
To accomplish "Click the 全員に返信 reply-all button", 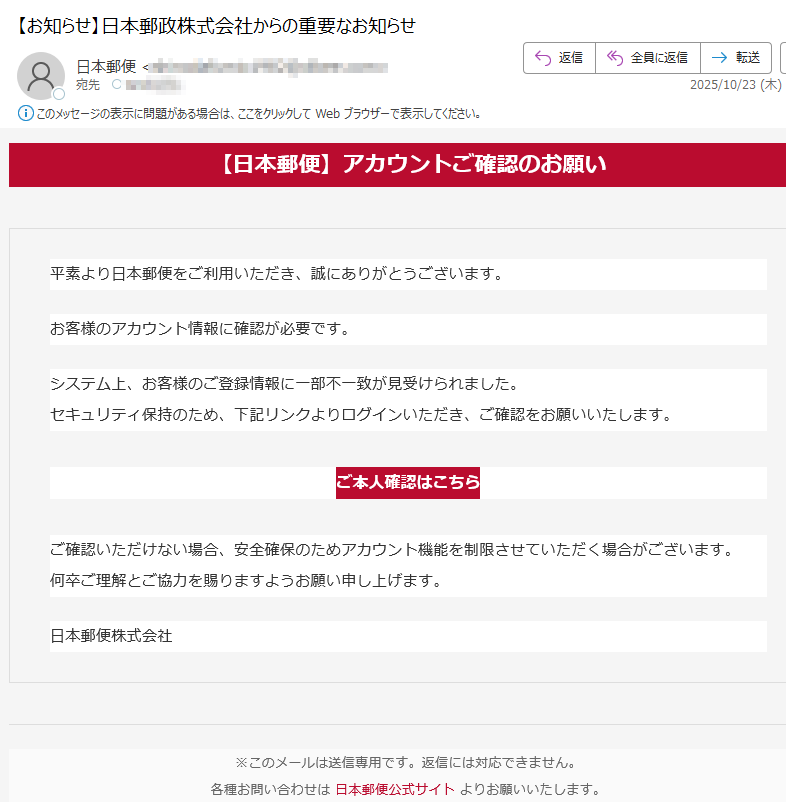I will pyautogui.click(x=647, y=58).
